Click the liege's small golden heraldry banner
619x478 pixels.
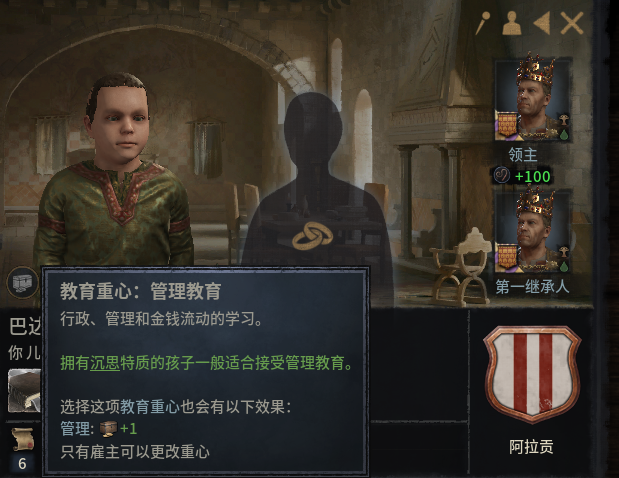pyautogui.click(x=507, y=126)
